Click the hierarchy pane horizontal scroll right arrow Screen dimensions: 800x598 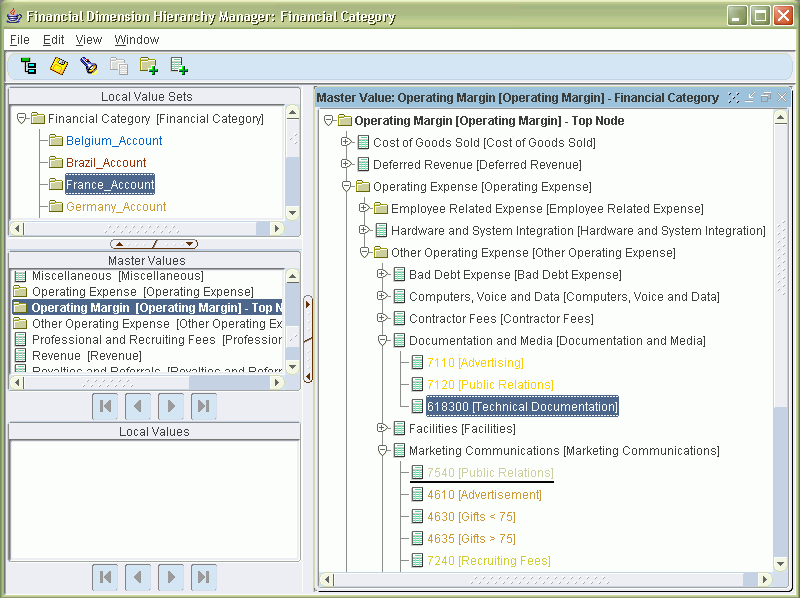pyautogui.click(x=764, y=579)
